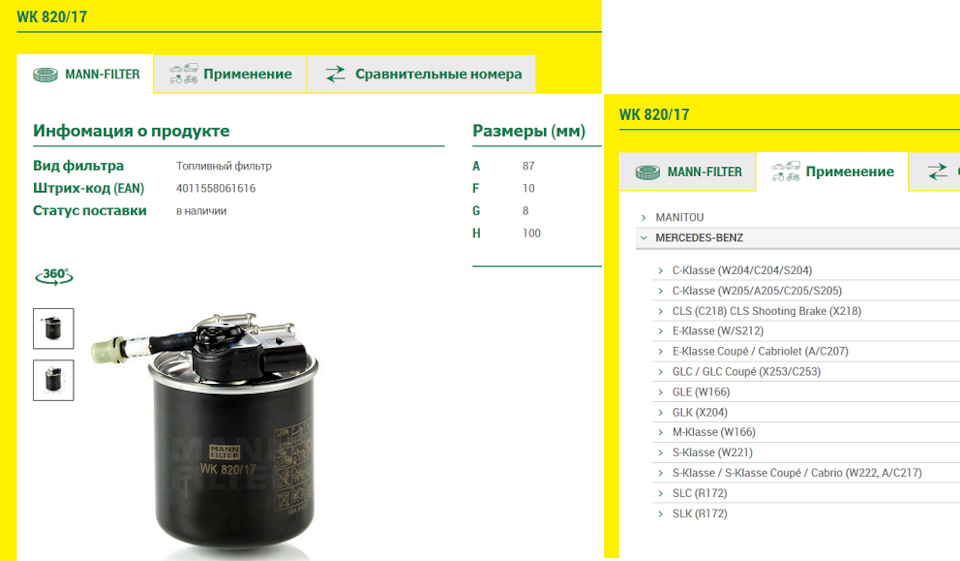
Task: Expand chevron for GLE (W166)
Action: pos(660,392)
